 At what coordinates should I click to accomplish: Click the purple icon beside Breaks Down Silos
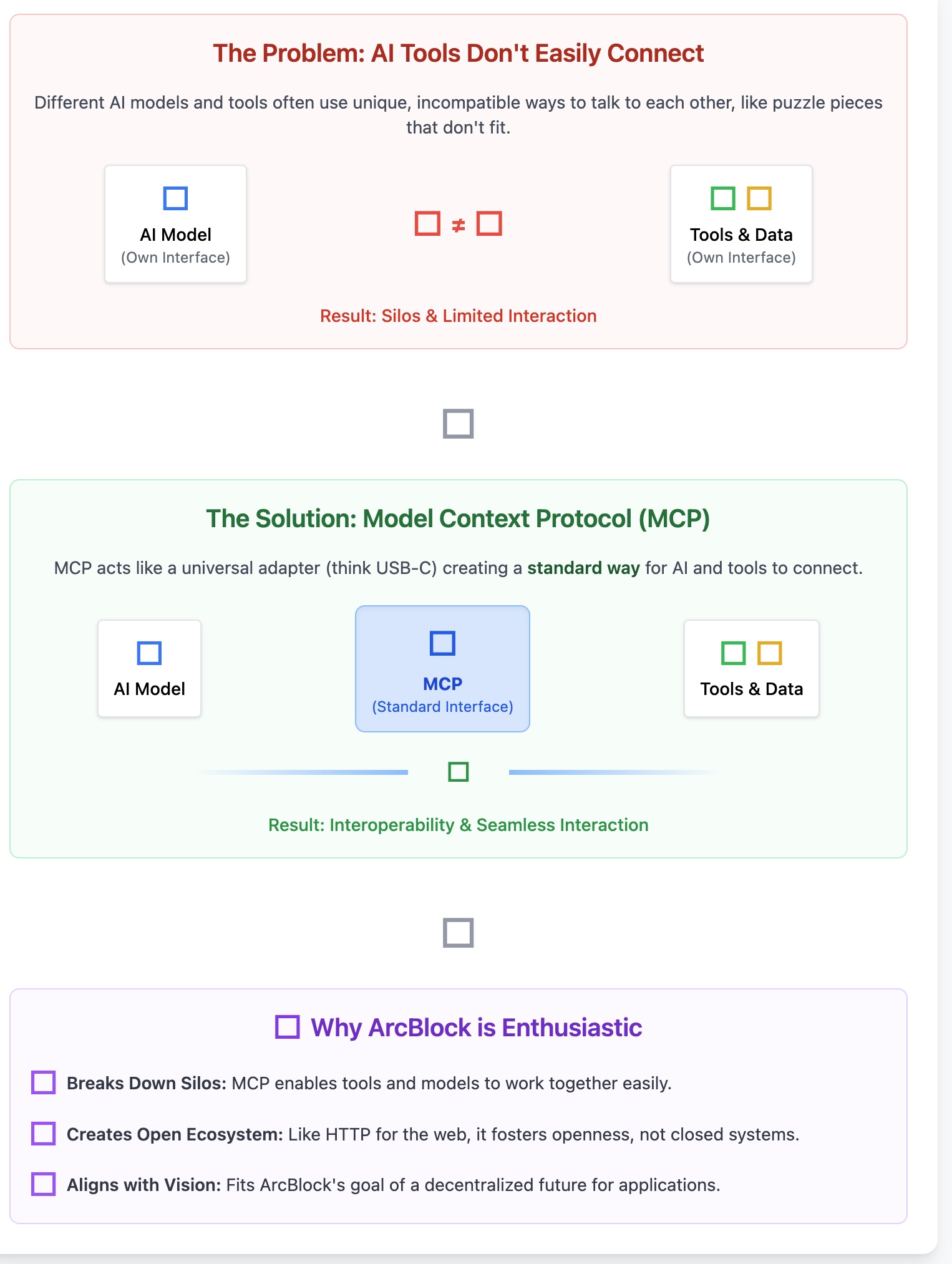[44, 1082]
